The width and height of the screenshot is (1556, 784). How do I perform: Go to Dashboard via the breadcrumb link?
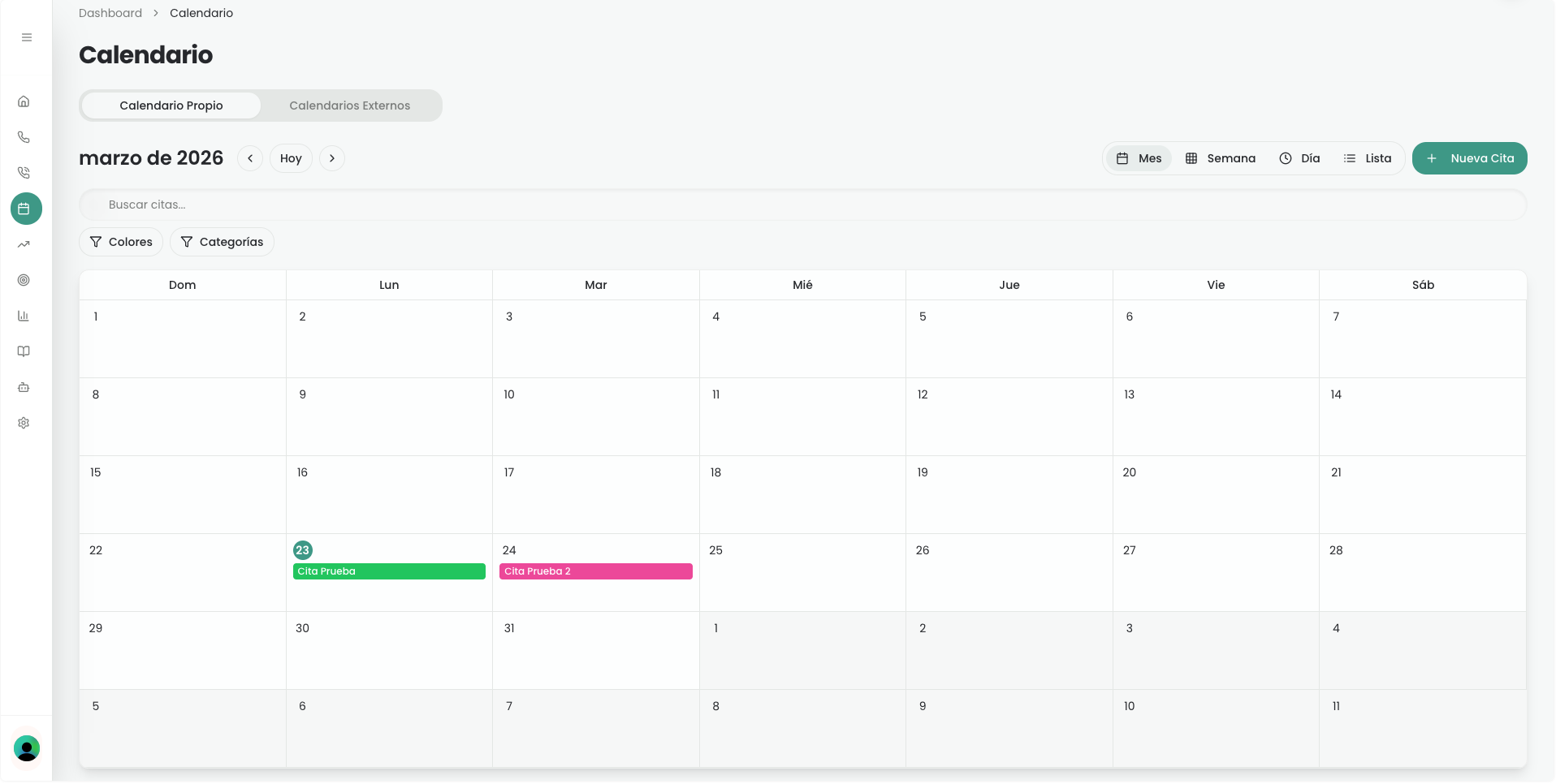point(110,13)
